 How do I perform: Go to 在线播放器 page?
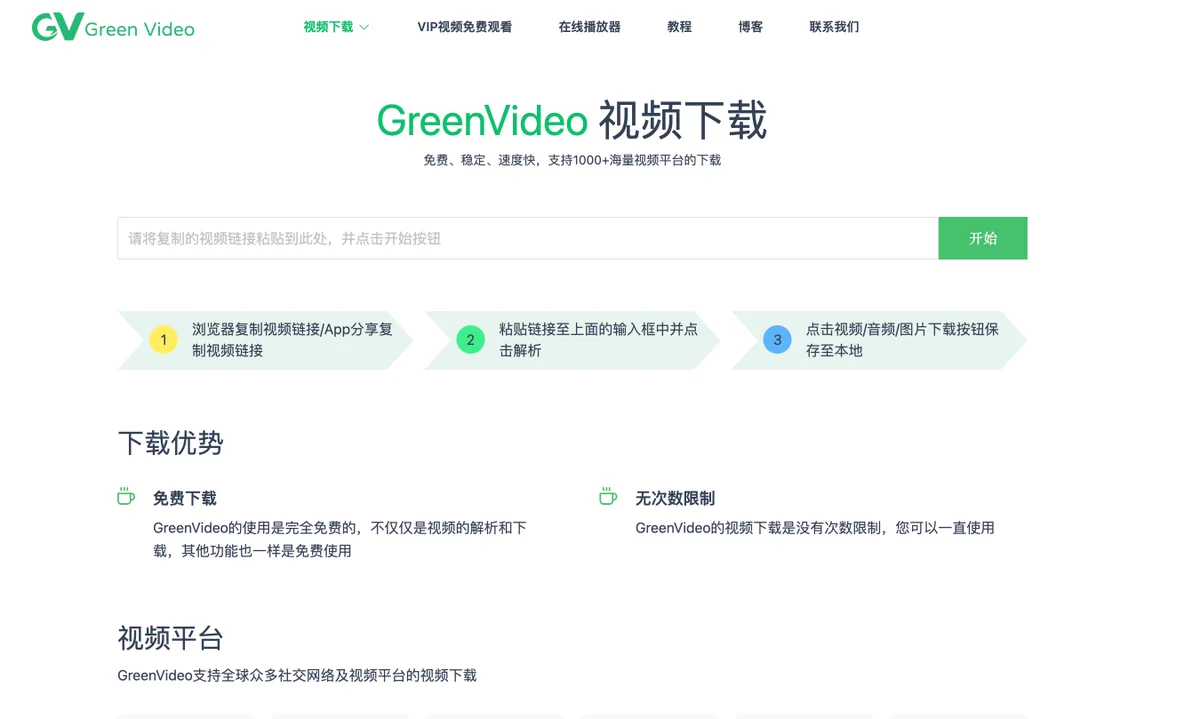point(589,27)
